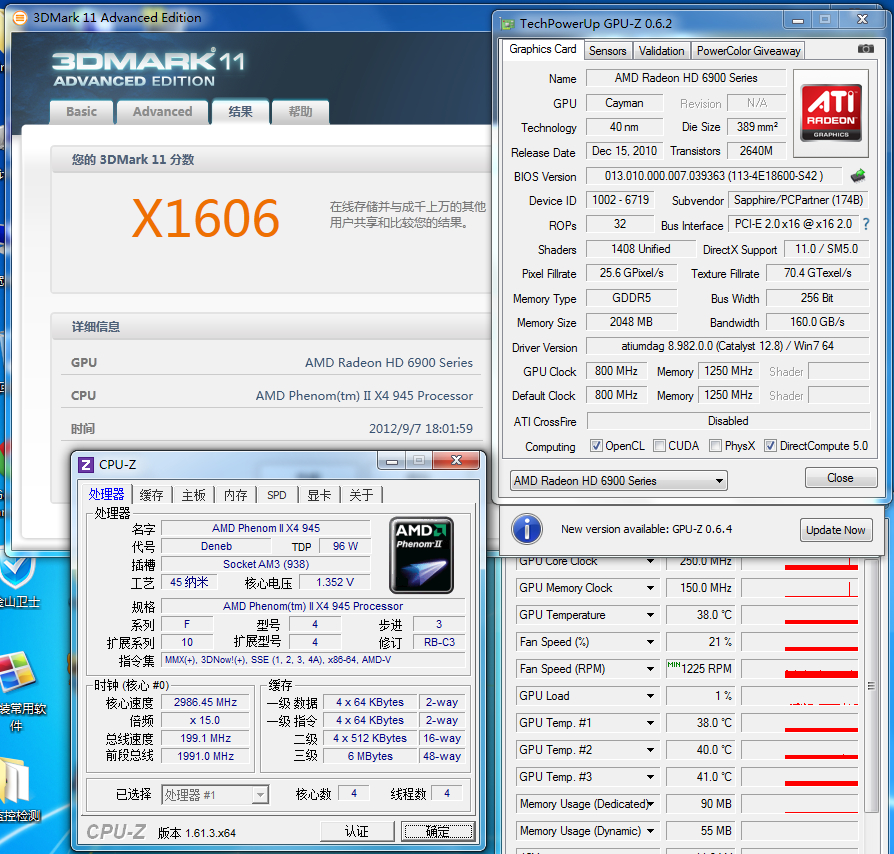Open the GPU Temp. #1 sensor dropdown
The width and height of the screenshot is (894, 854).
click(x=650, y=723)
